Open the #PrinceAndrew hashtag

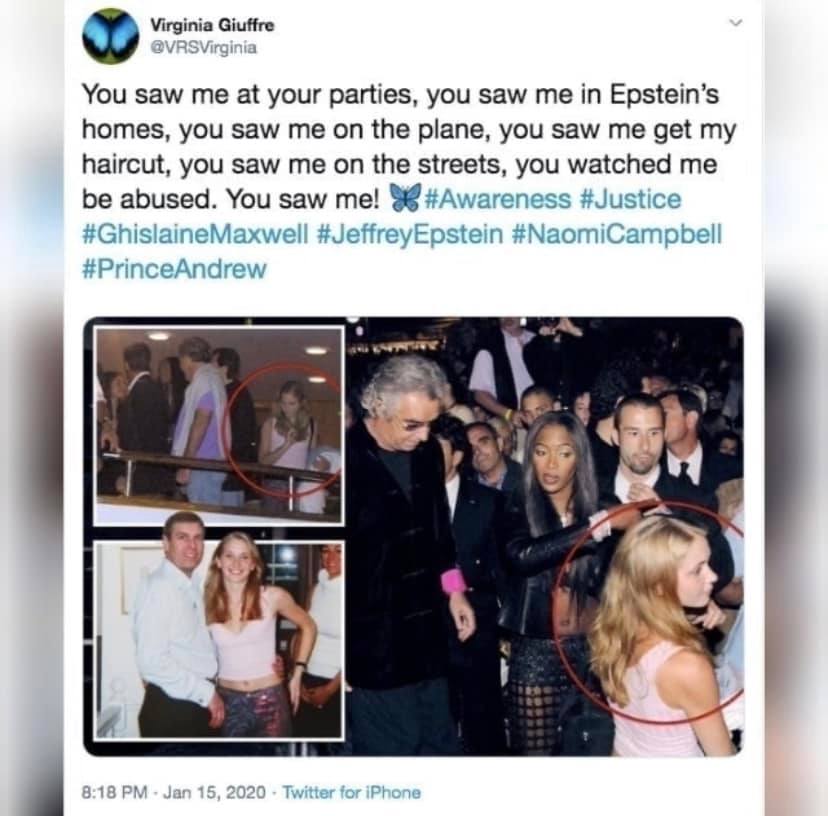click(x=174, y=269)
